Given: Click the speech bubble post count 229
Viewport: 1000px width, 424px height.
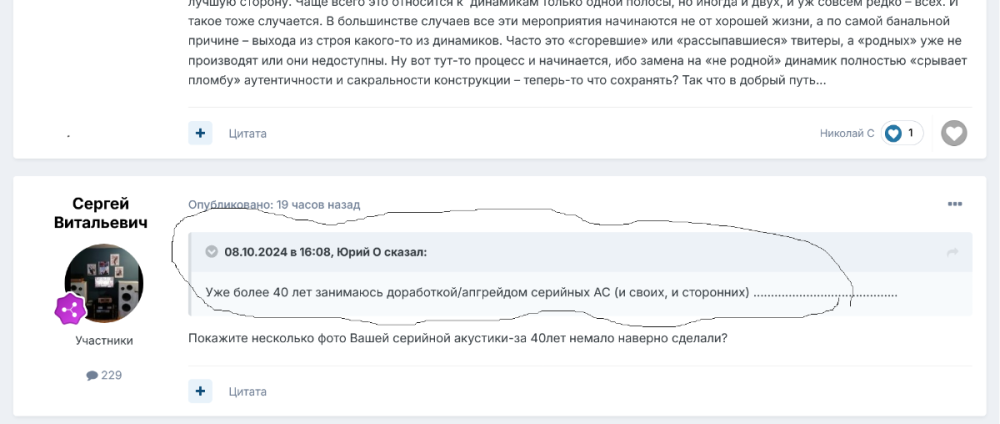Looking at the screenshot, I should pos(104,375).
